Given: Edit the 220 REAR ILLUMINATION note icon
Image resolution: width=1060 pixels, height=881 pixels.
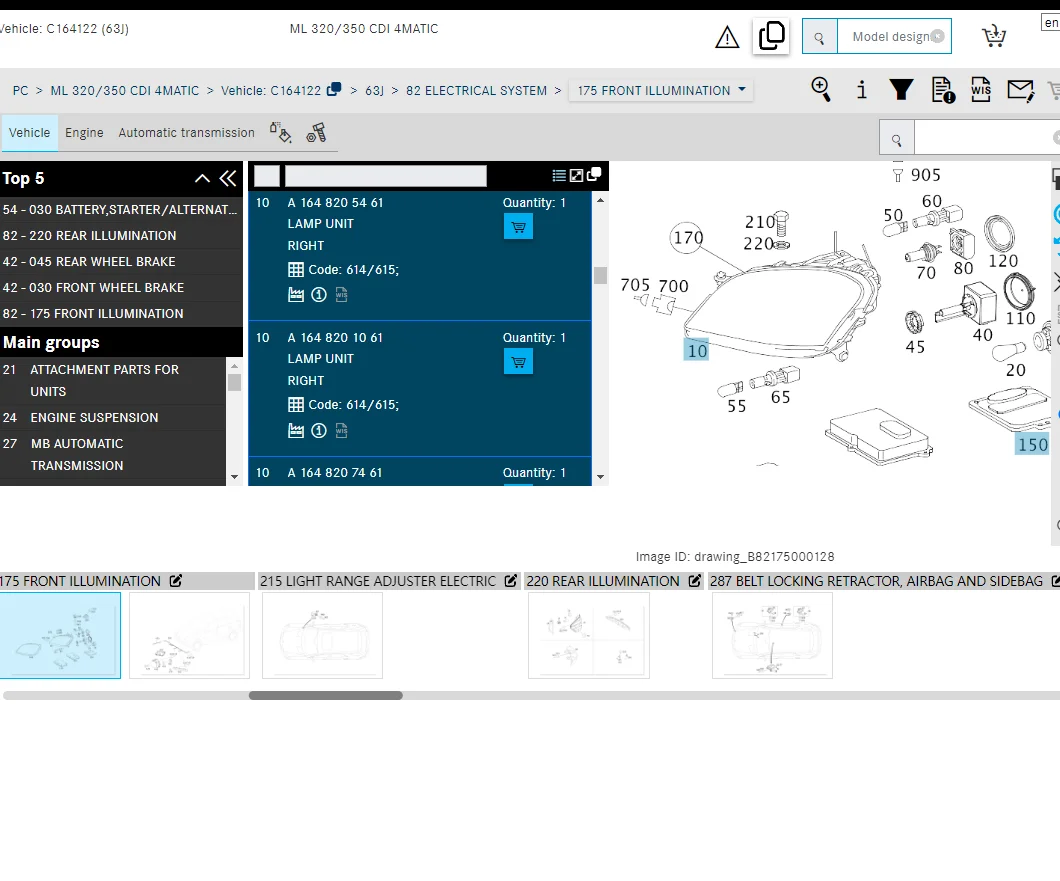Looking at the screenshot, I should (695, 581).
